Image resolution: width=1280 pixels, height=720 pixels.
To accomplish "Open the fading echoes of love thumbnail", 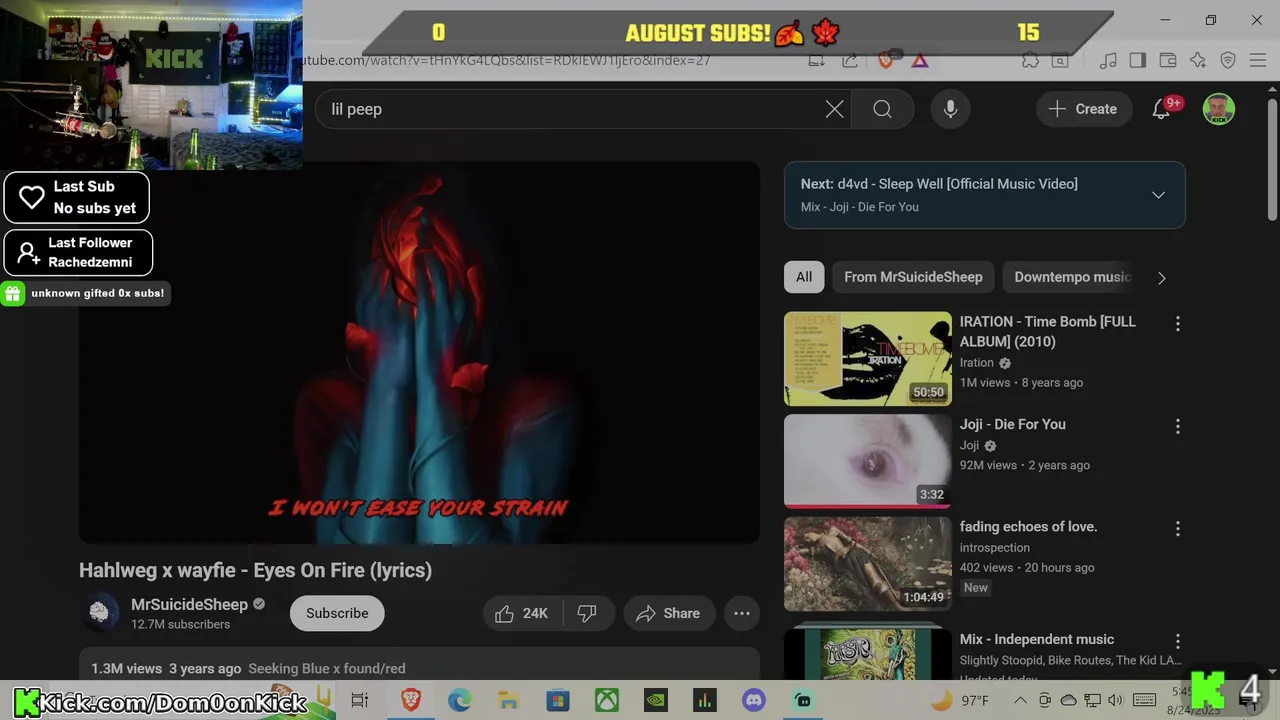I will coord(868,564).
